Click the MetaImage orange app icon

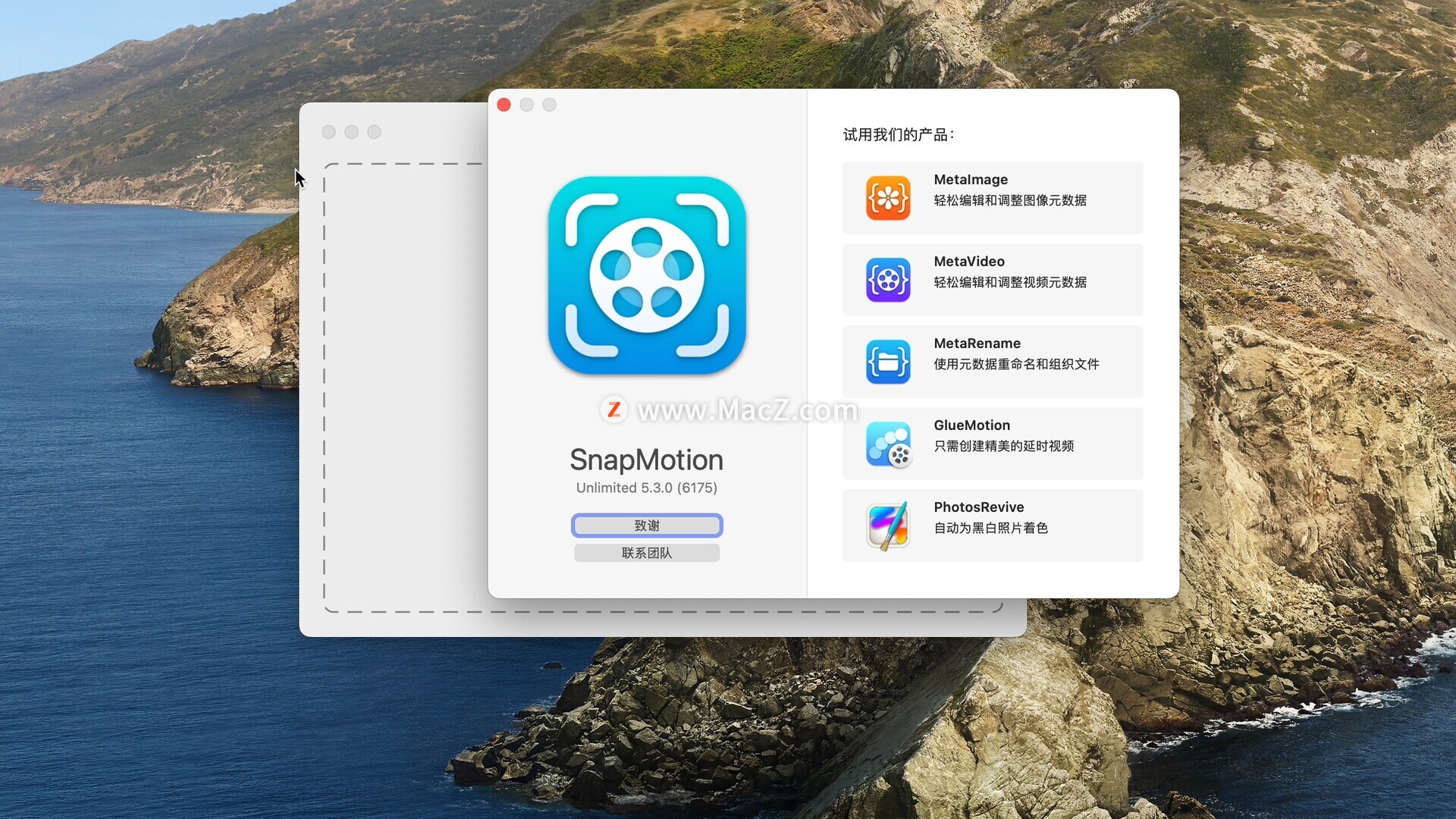coord(888,198)
